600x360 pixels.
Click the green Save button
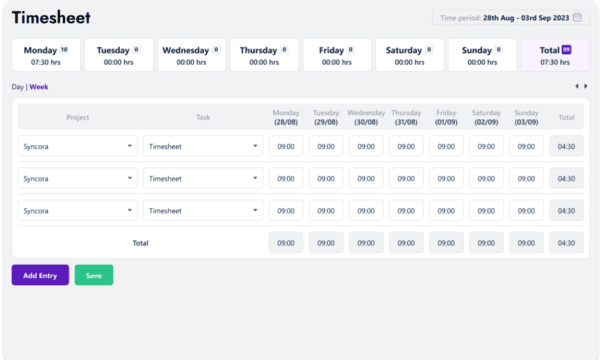(x=94, y=275)
